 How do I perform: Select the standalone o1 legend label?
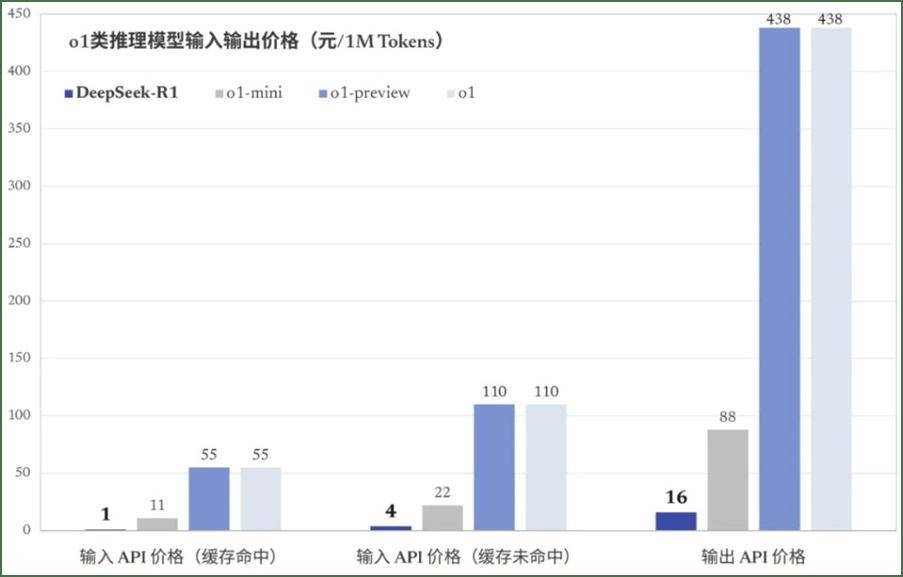[x=466, y=93]
